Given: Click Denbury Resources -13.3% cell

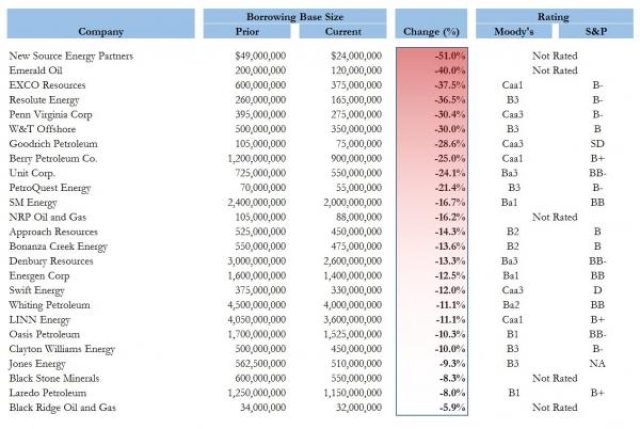Looking at the screenshot, I should (x=449, y=261).
